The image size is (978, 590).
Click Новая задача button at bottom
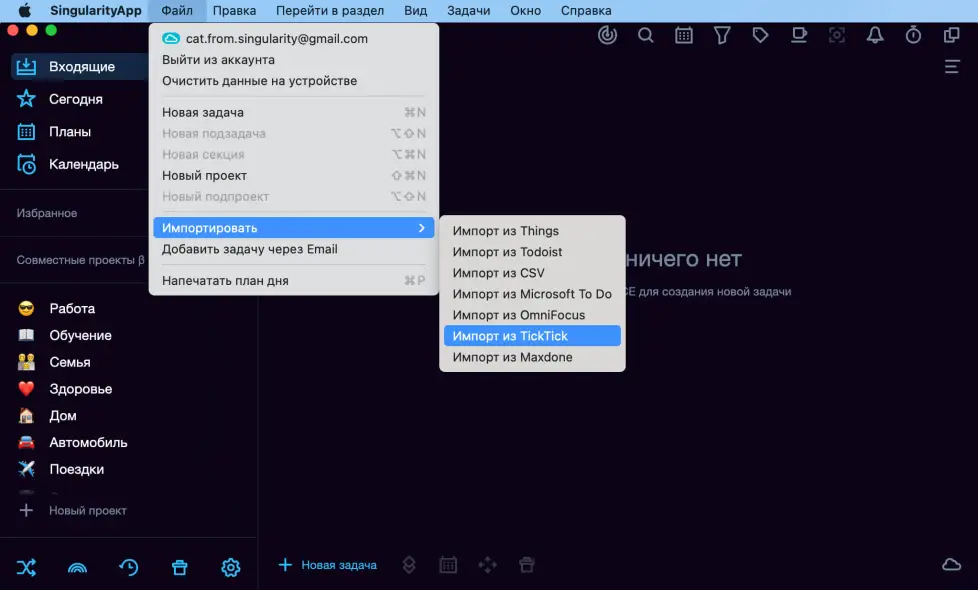pyautogui.click(x=328, y=565)
